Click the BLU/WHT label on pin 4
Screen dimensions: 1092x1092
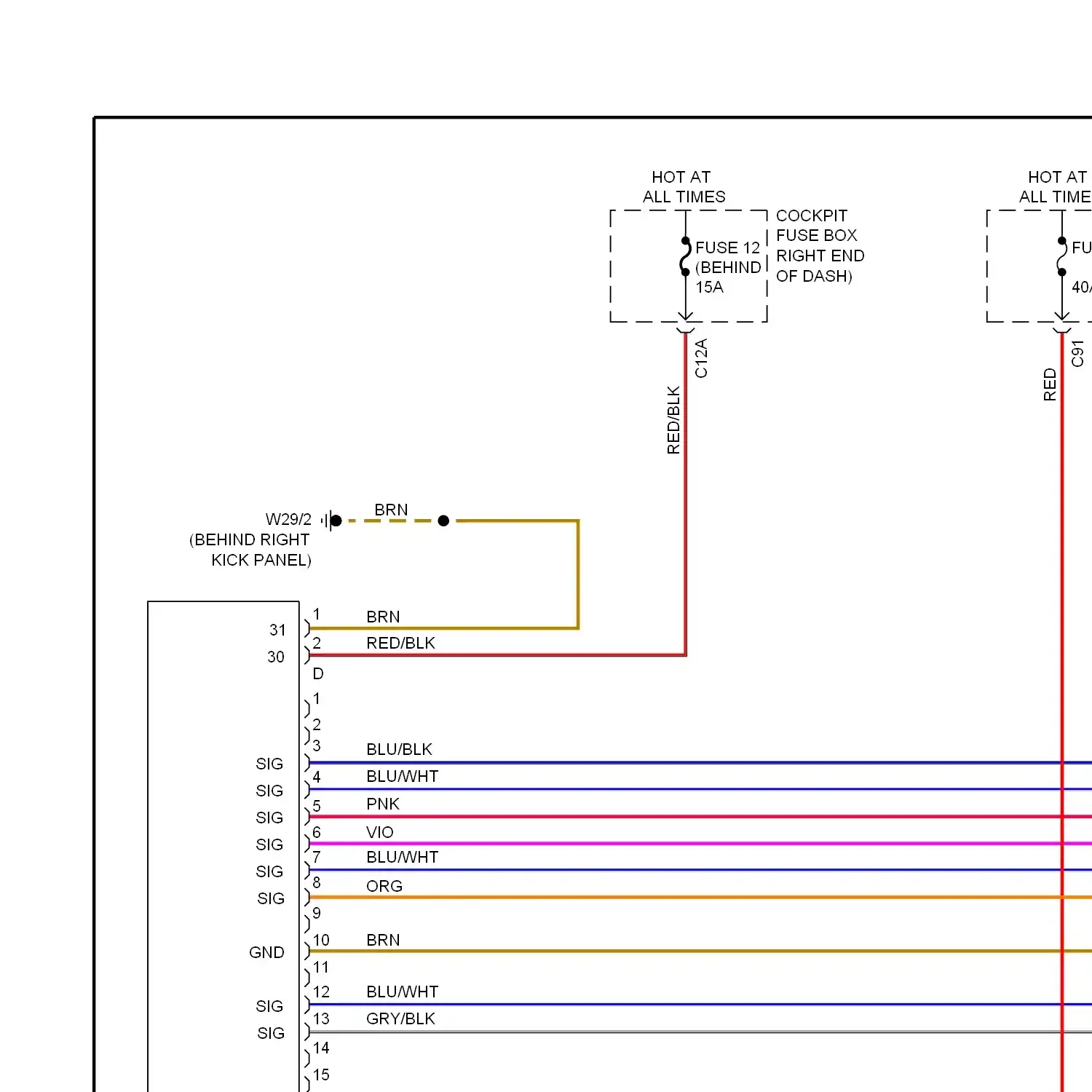click(402, 776)
